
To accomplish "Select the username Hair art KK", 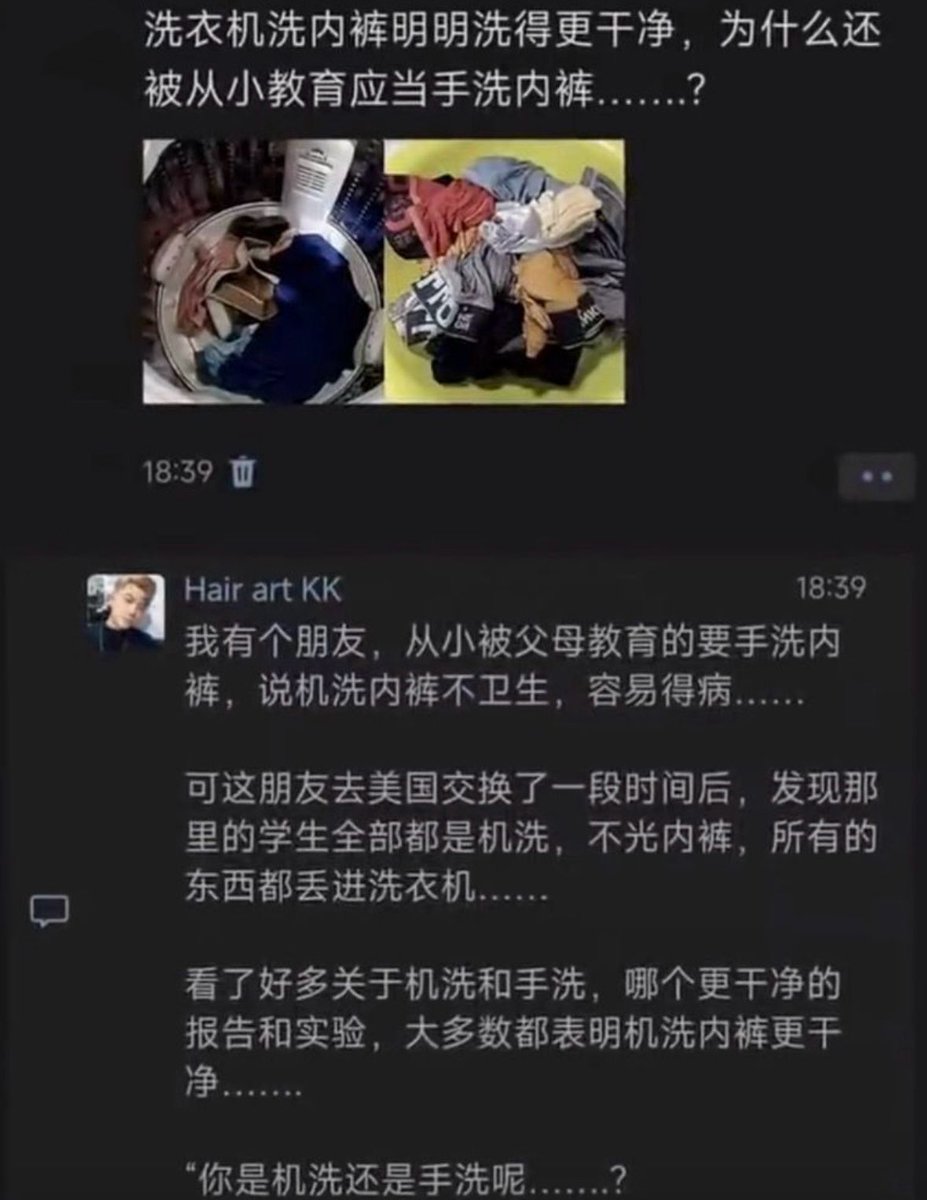I will pos(262,589).
